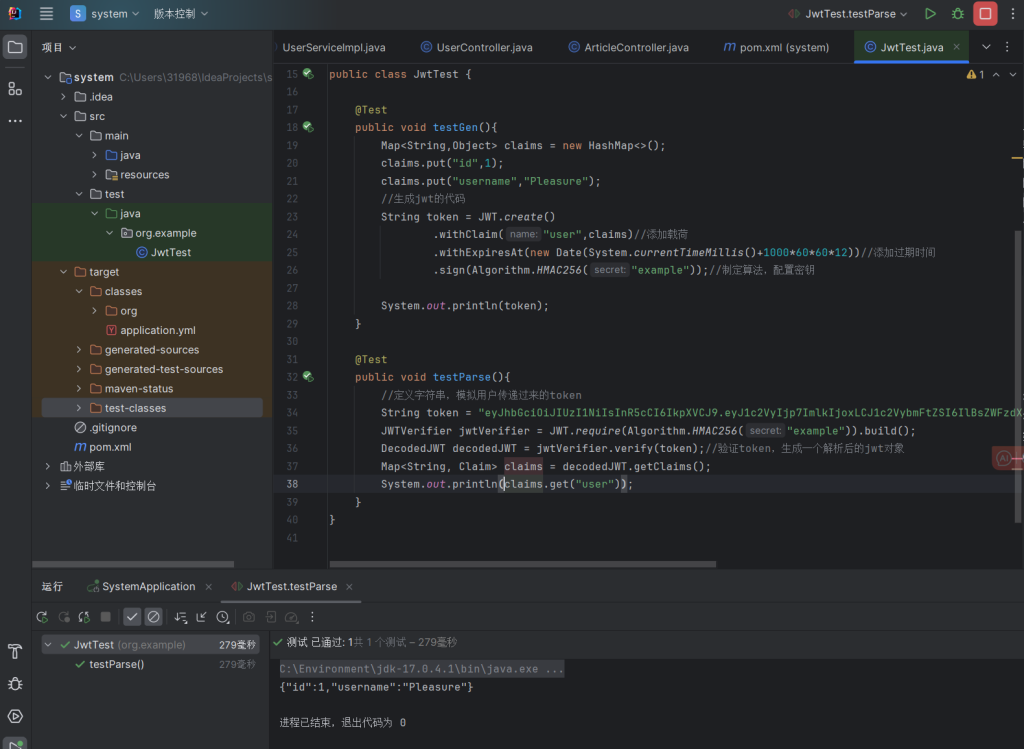Click the test history clock icon
Screen dimensions: 1024x749
click(223, 617)
